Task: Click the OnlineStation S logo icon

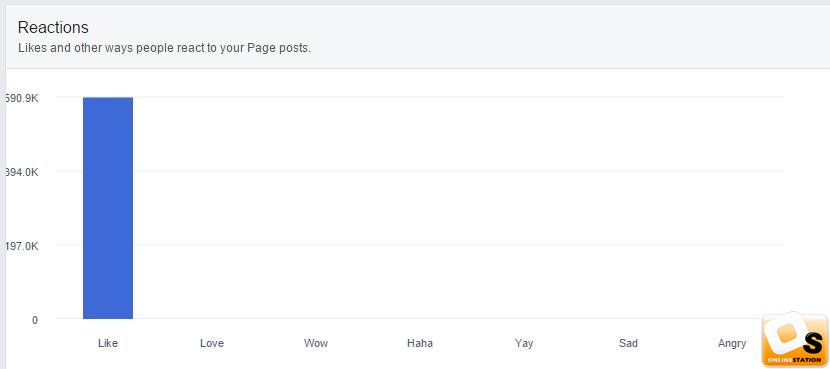Action: coord(796,336)
